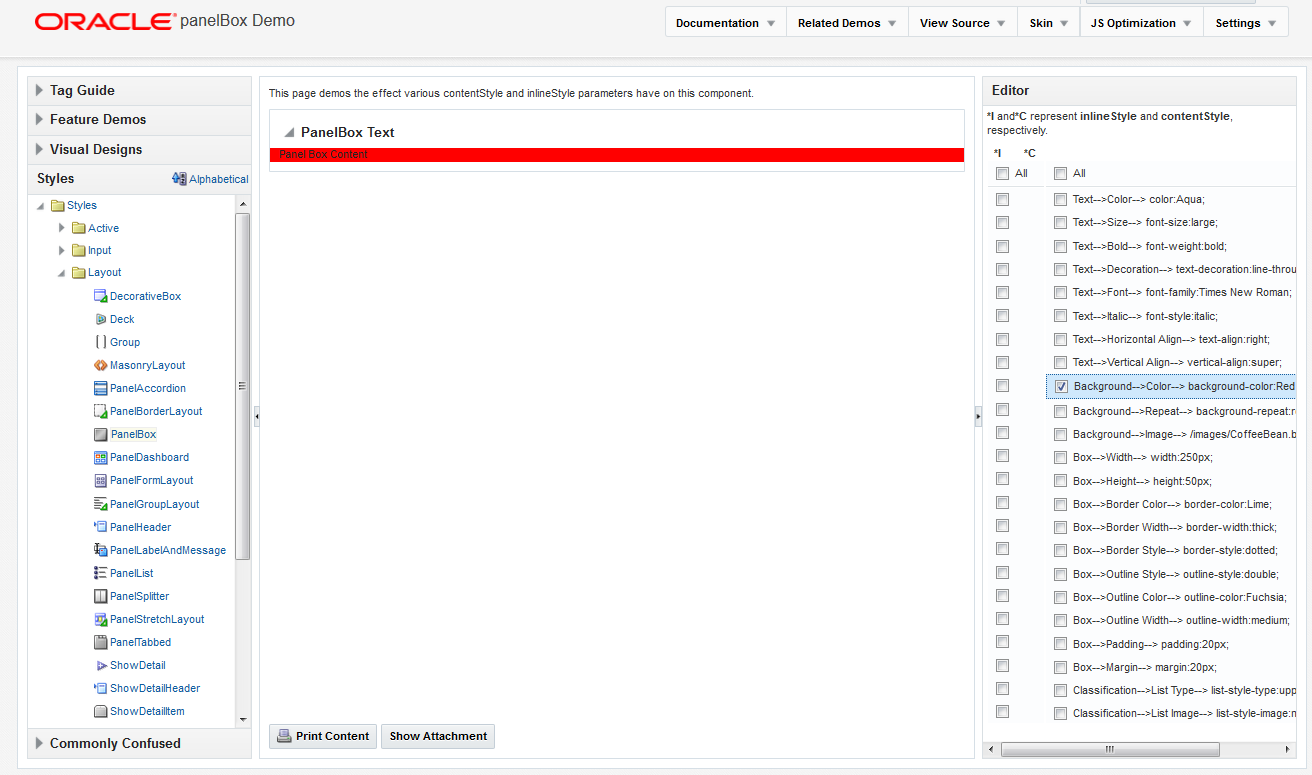Collapse the Editor pane splitter handle
1312x775 pixels.
coord(978,416)
